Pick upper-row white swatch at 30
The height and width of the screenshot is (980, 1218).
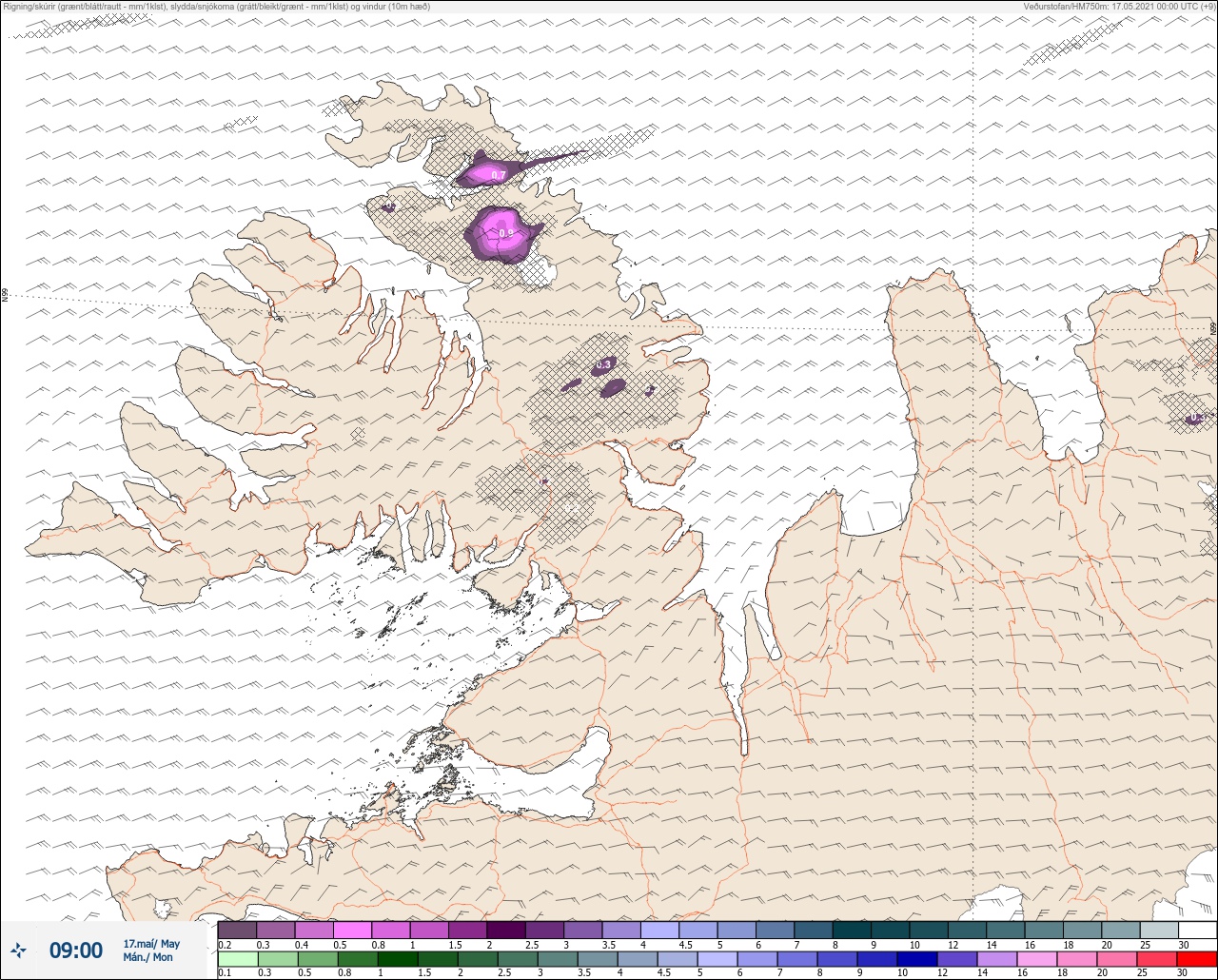(1197, 931)
